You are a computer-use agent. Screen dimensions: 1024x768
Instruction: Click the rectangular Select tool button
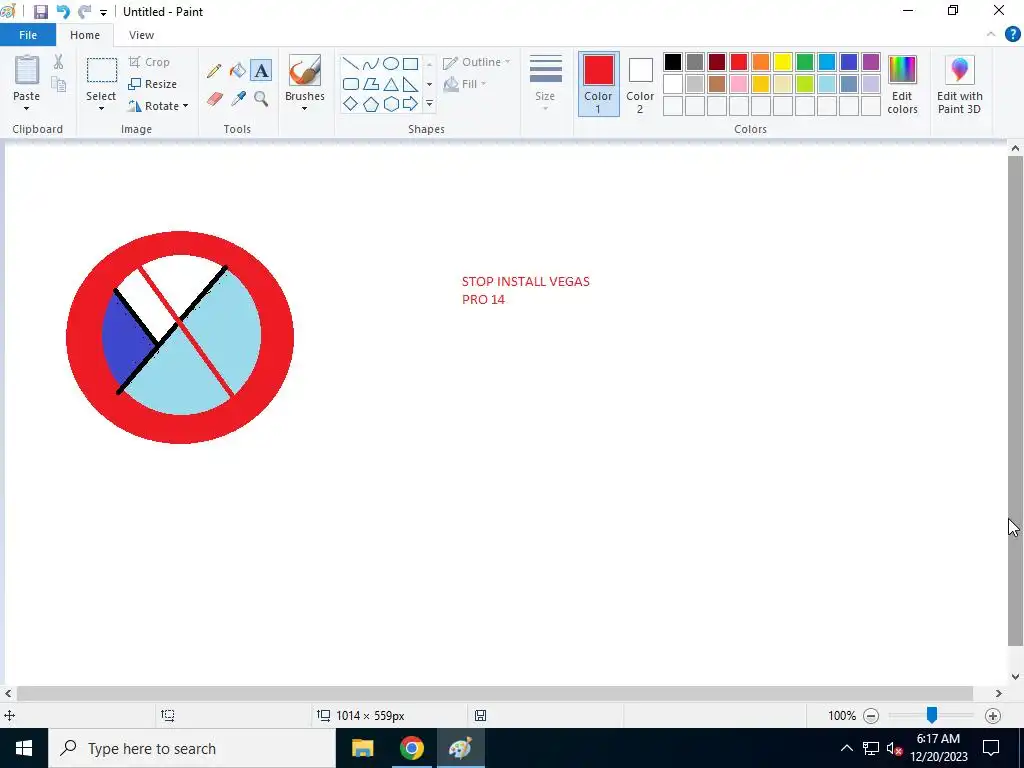coord(102,70)
